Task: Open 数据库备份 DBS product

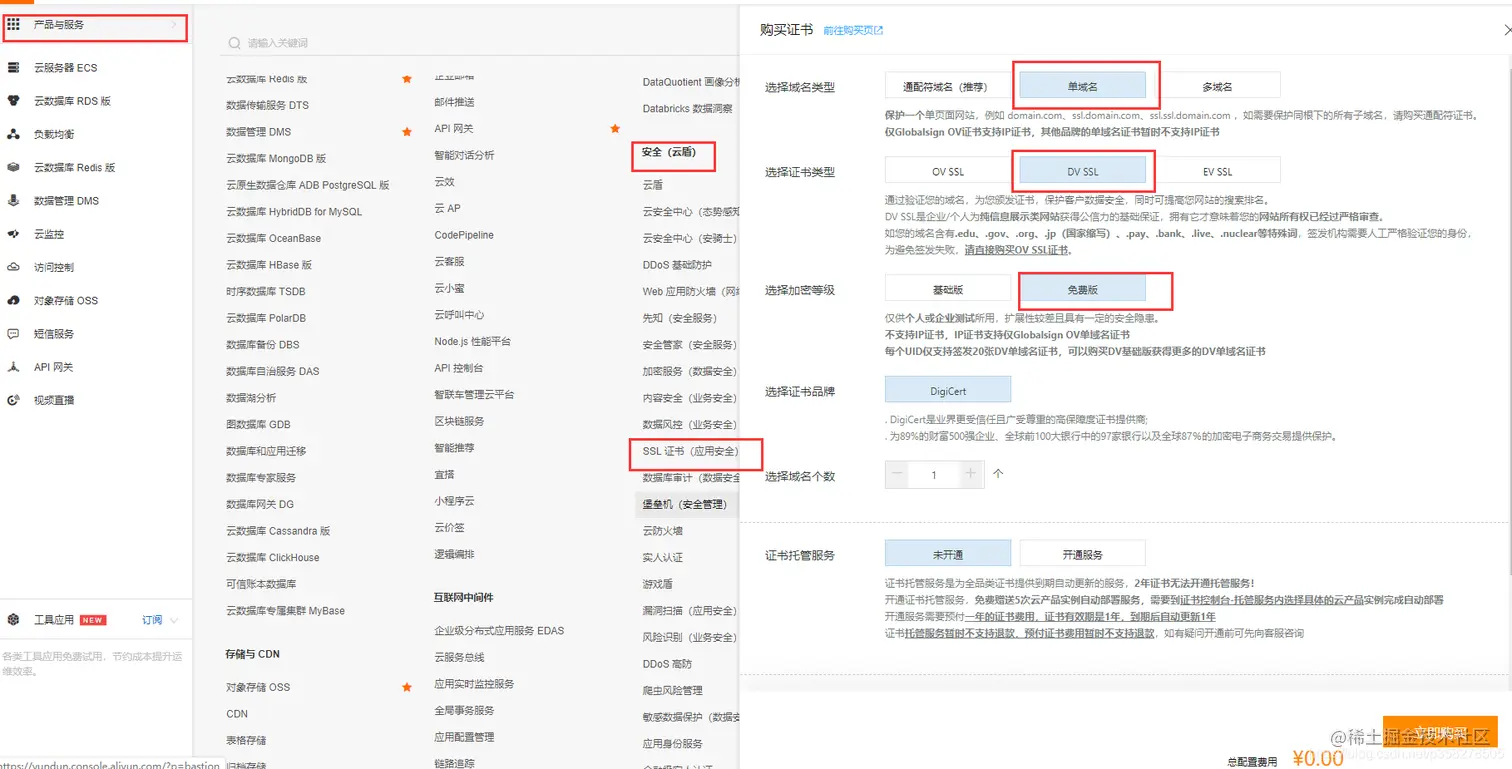Action: click(x=262, y=345)
